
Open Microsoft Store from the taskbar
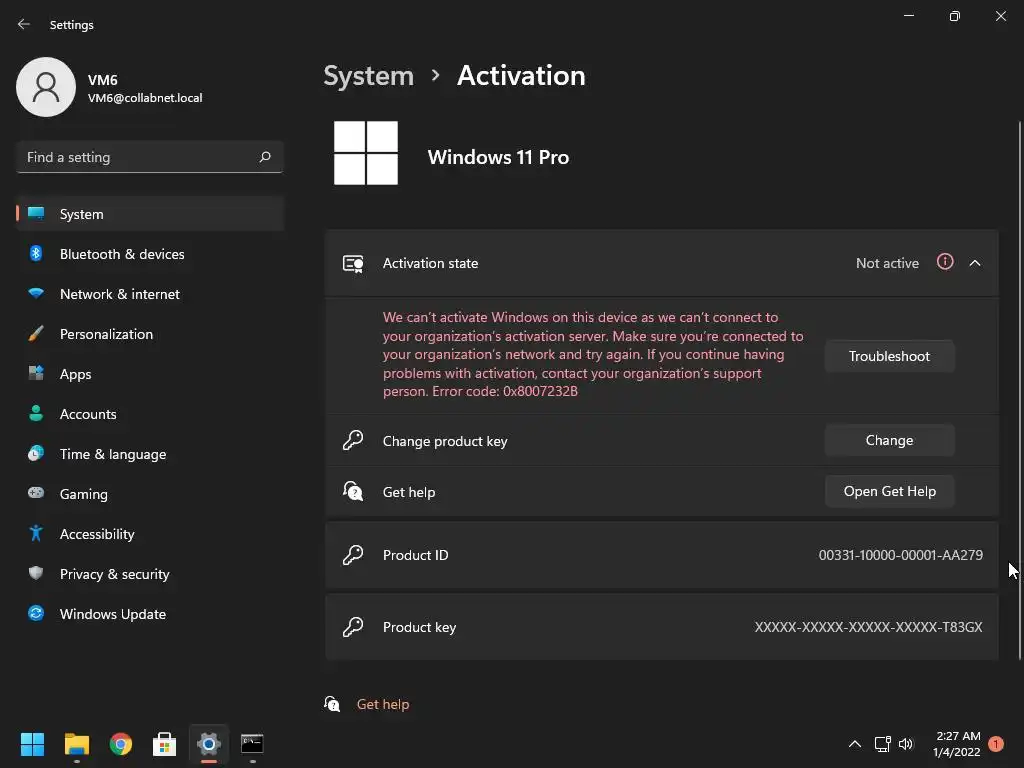165,744
